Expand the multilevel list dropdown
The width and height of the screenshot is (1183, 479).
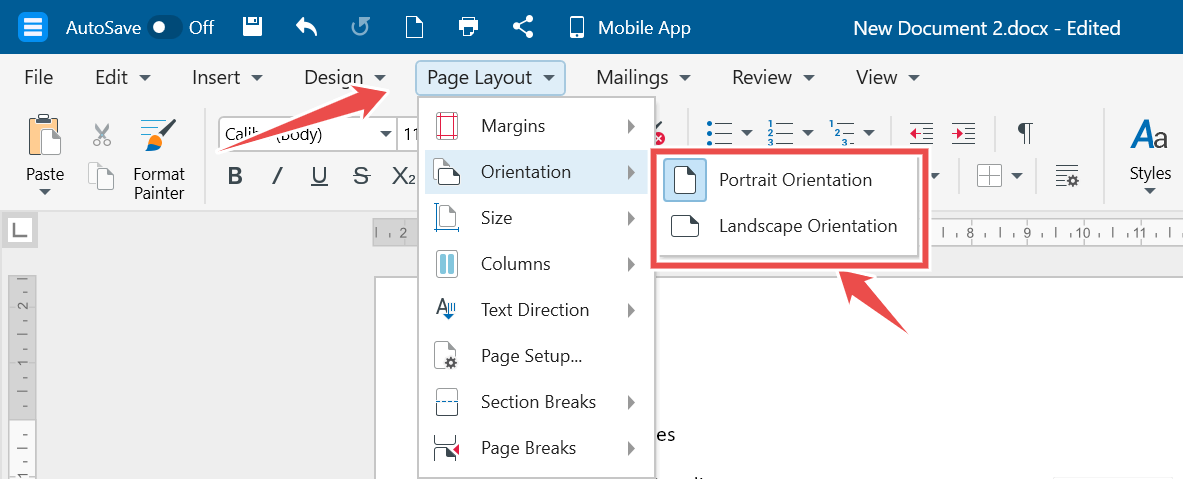[x=869, y=134]
